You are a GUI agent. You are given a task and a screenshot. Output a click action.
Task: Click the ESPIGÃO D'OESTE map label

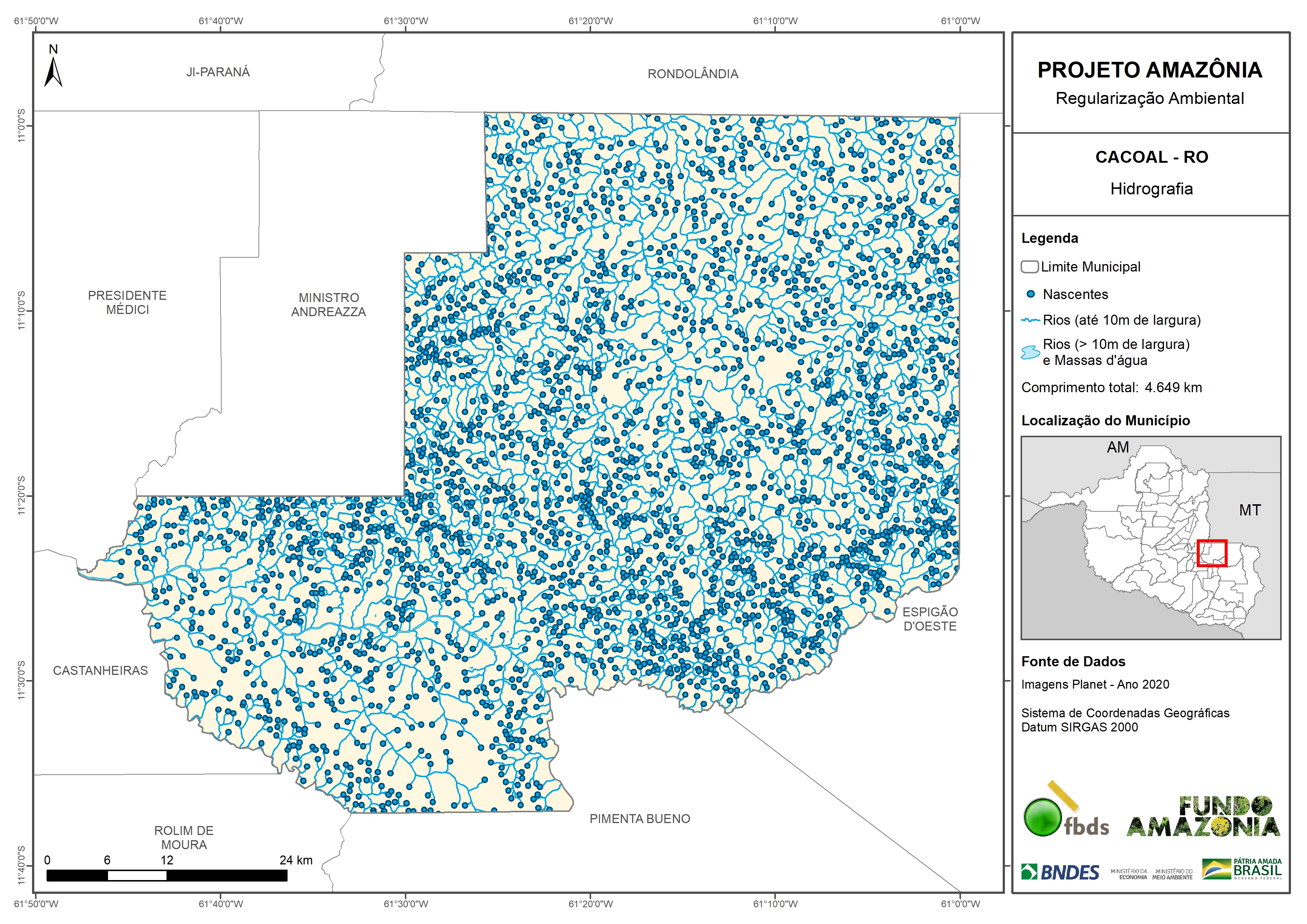[x=930, y=619]
